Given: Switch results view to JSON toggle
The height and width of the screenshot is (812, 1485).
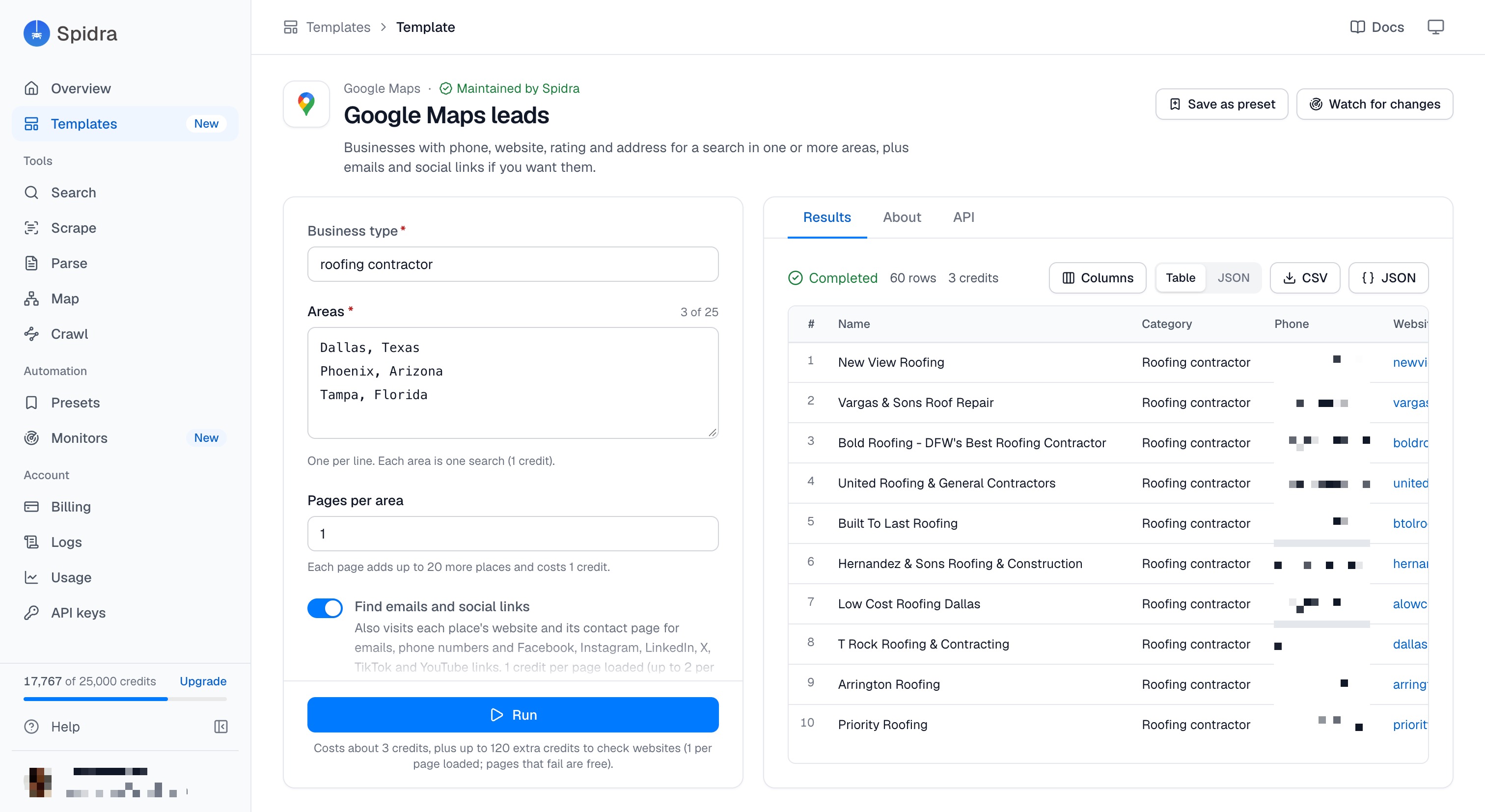Looking at the screenshot, I should click(1234, 278).
